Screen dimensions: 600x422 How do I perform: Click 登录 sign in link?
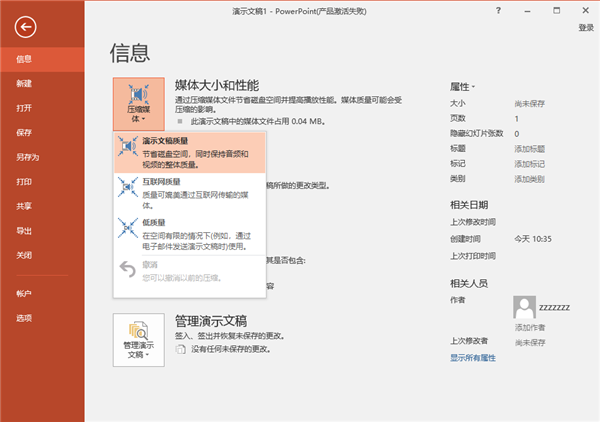point(586,28)
